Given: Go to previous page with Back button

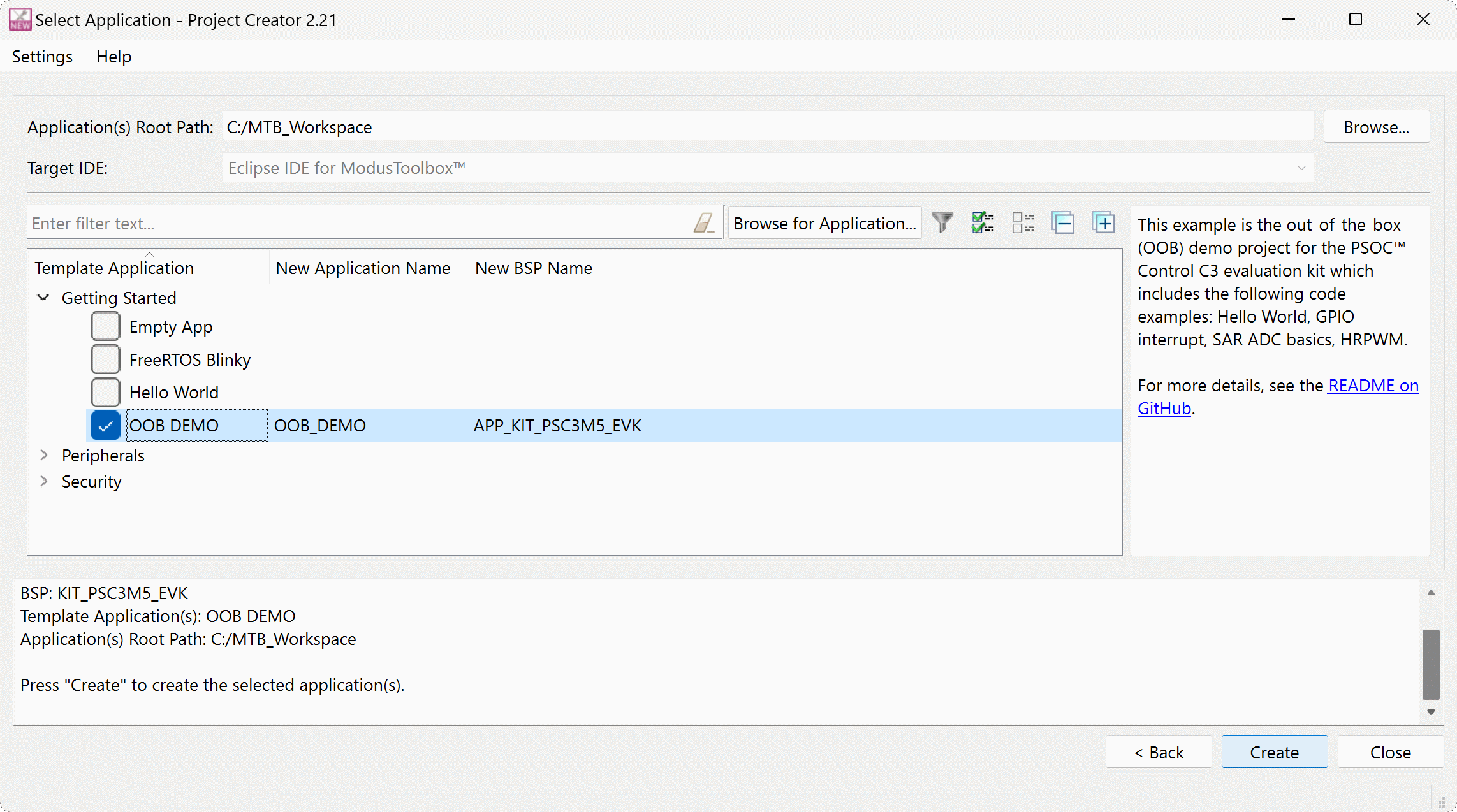Looking at the screenshot, I should tap(1159, 752).
